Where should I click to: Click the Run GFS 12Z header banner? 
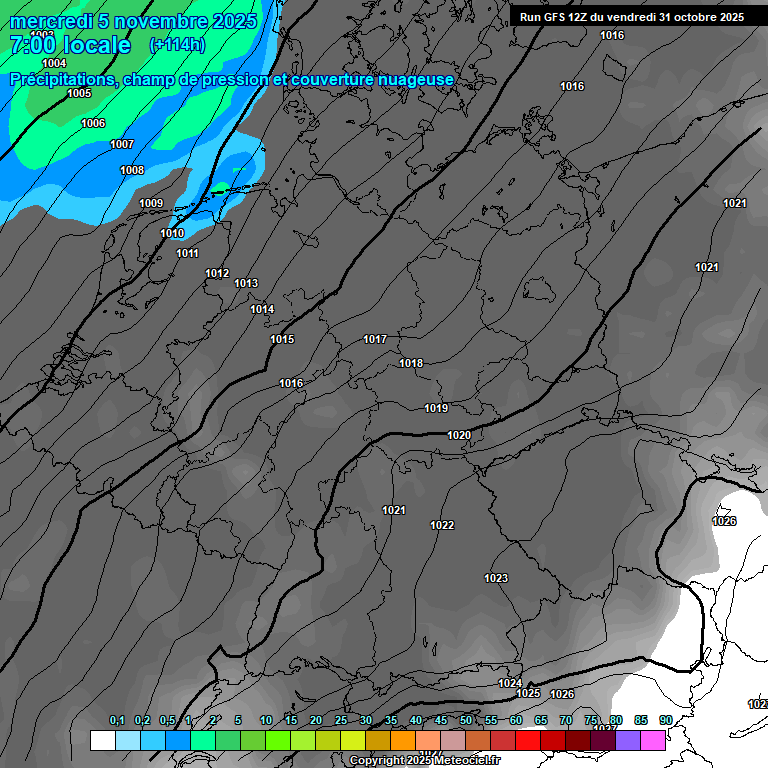(x=632, y=17)
